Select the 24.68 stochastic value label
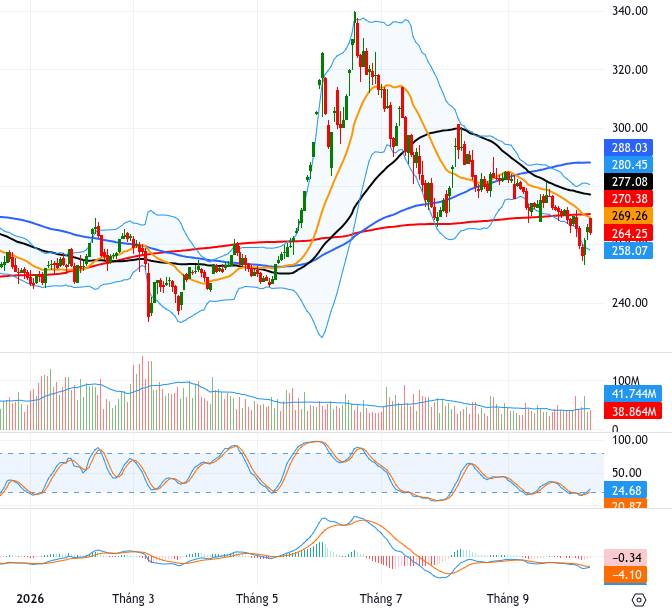This screenshot has height=612, width=672. (626, 490)
